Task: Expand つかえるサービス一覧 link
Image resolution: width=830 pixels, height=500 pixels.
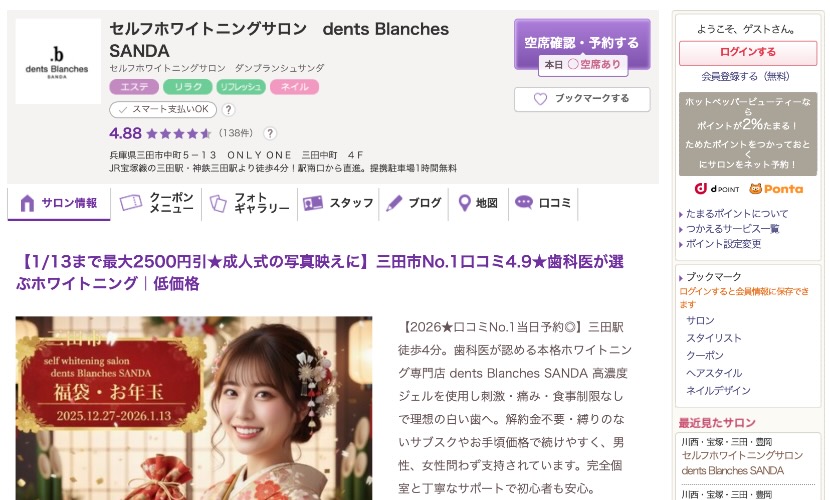Action: (x=733, y=229)
